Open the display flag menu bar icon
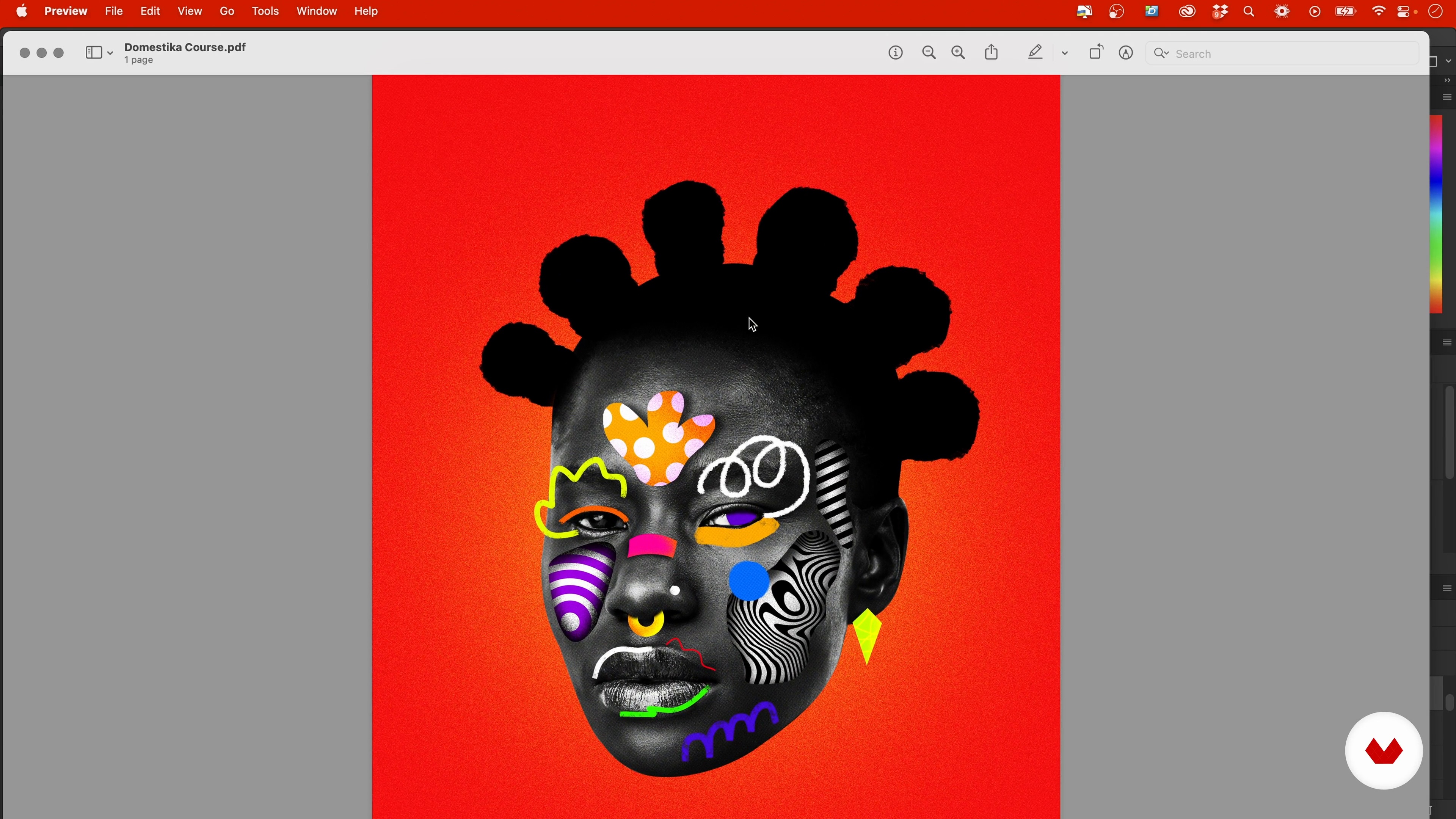Screen dimensions: 1456x819 (1084, 12)
